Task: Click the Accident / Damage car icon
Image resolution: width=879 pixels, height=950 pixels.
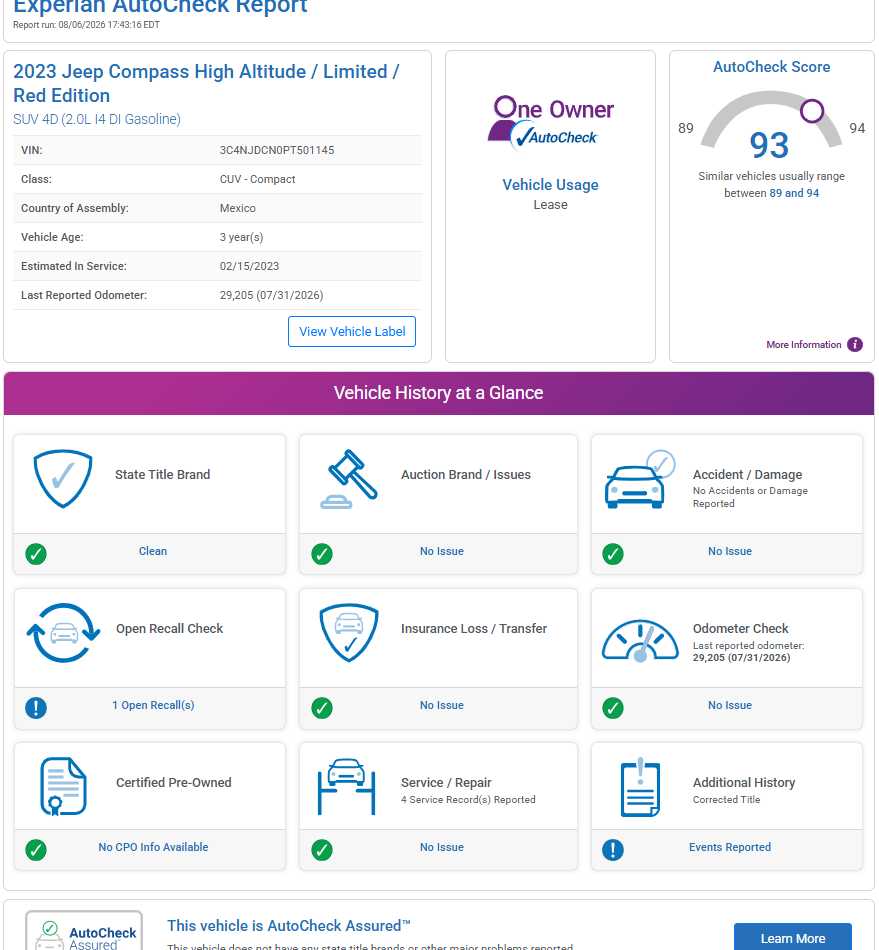Action: [x=640, y=479]
